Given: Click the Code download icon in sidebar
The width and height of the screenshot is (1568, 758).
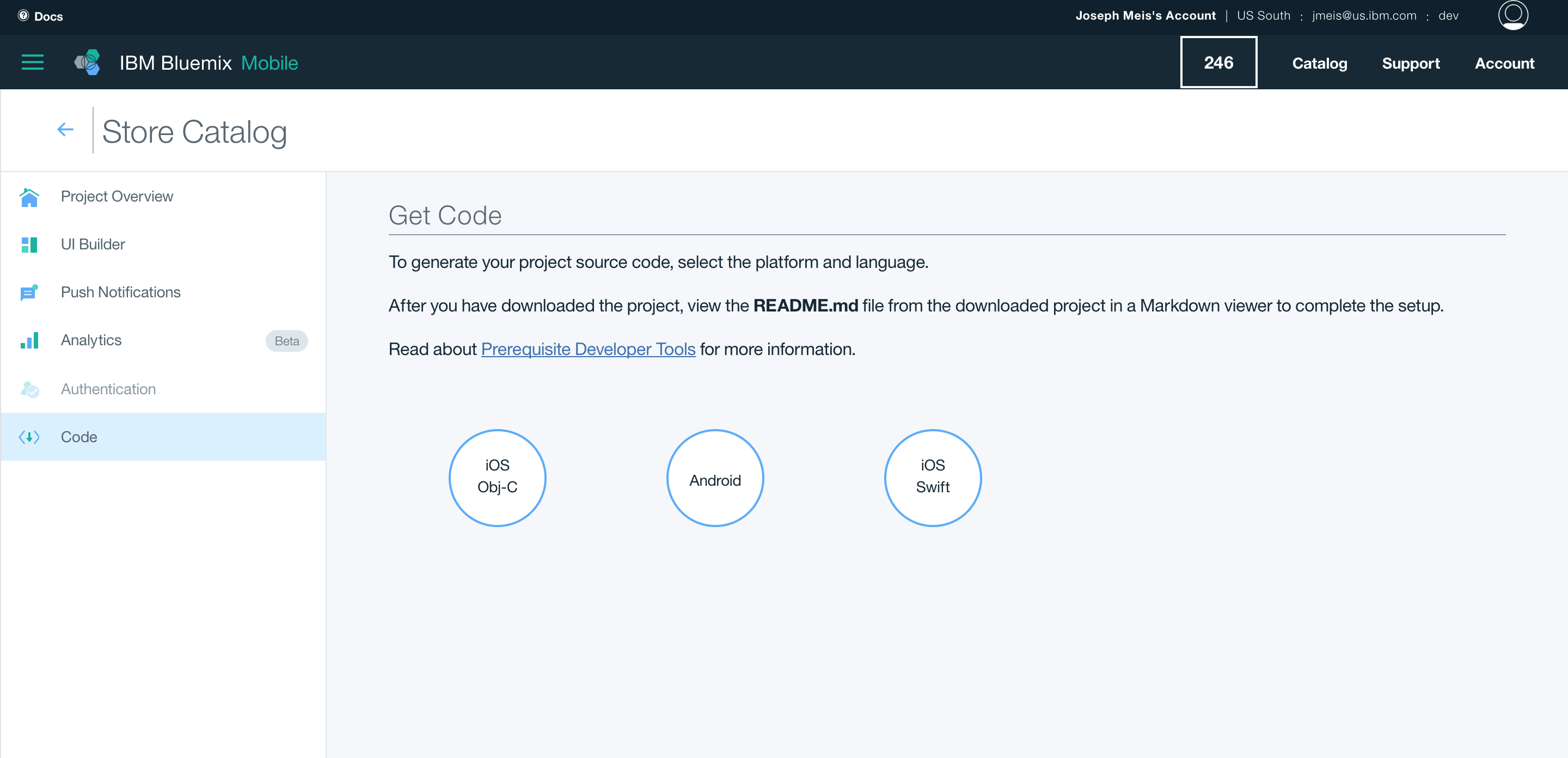Looking at the screenshot, I should point(29,437).
